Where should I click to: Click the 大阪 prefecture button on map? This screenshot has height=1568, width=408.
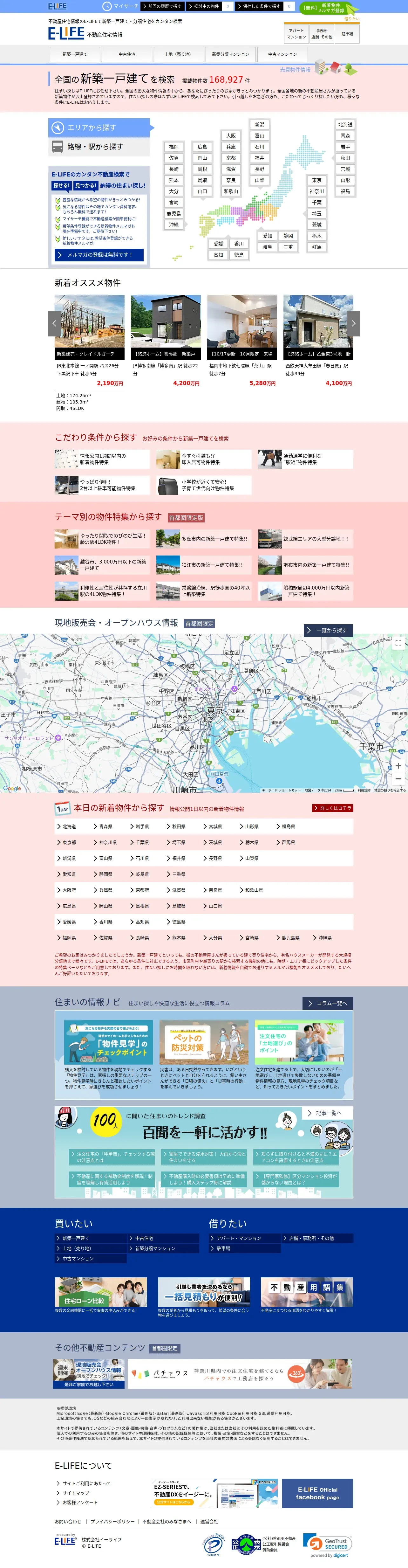[231, 136]
